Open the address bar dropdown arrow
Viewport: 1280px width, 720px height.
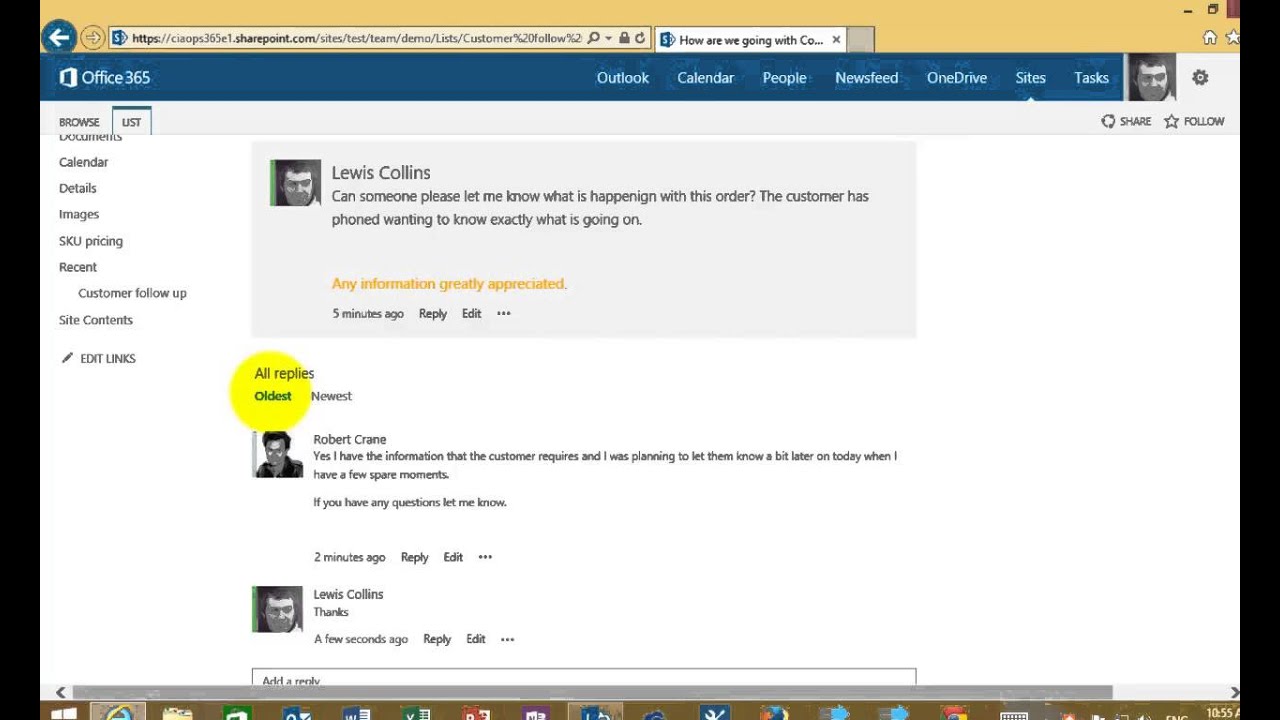coord(608,39)
